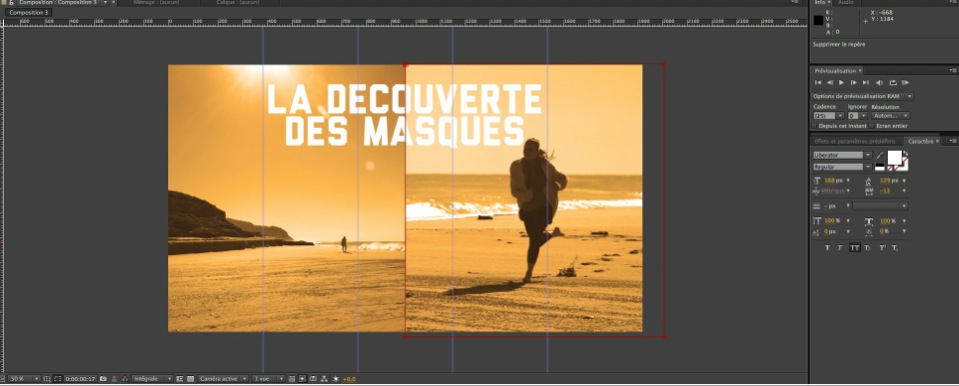Toggle mask and shape path visibility
The image size is (959, 386).
[57, 379]
